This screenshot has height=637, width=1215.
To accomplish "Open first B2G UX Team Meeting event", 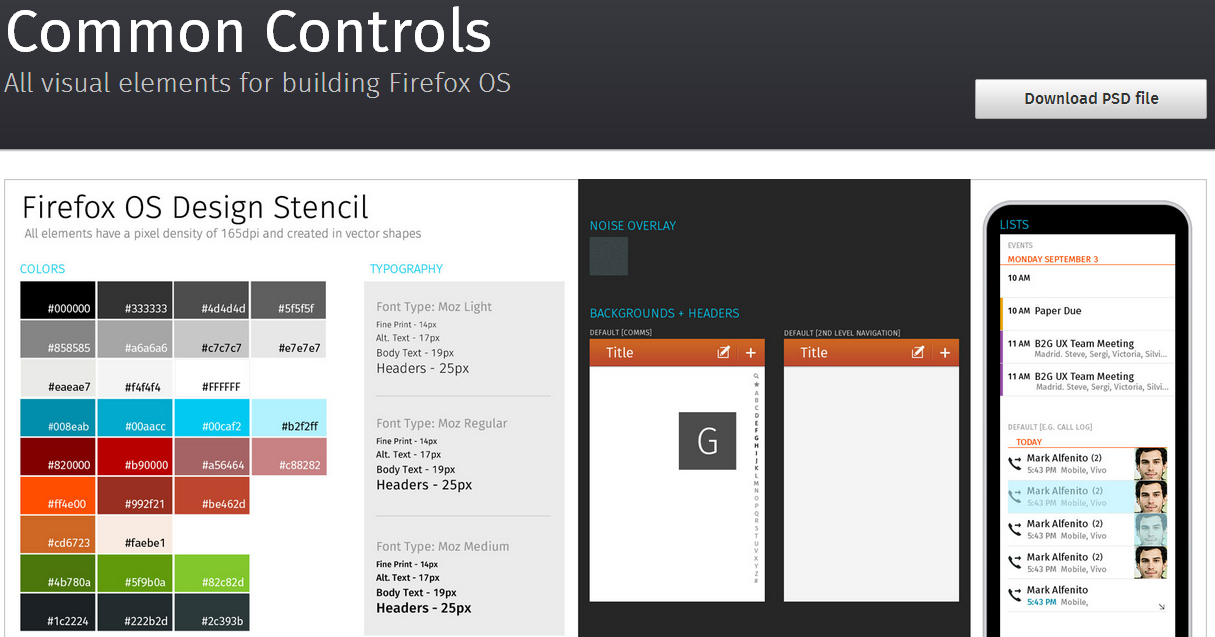I will 1086,348.
